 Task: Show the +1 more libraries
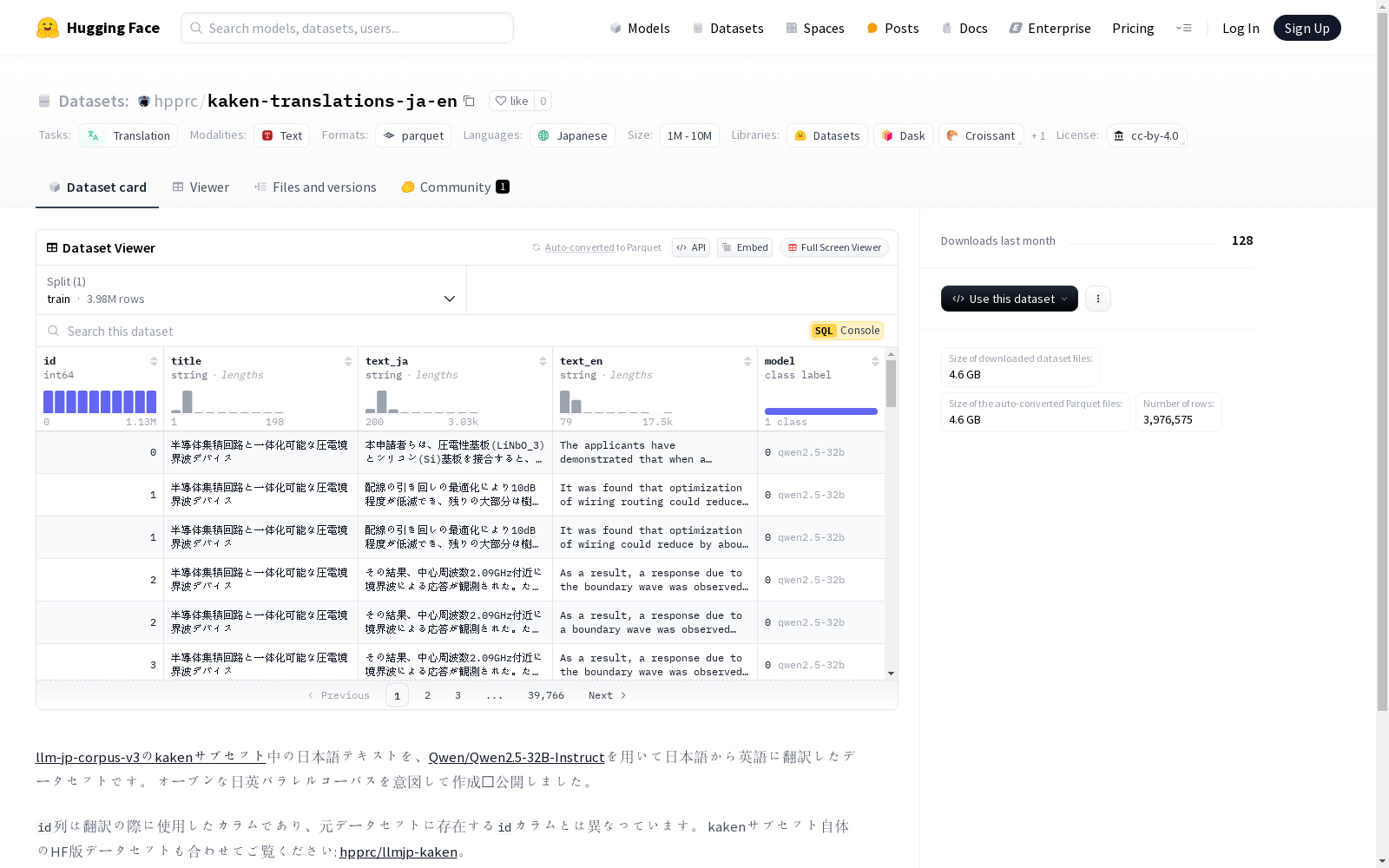1038,135
